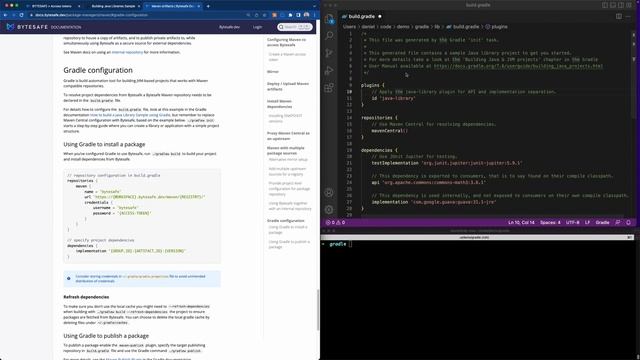
Task: Switch to the BYTESAFE Access tokens tab
Action: (x=52, y=6)
